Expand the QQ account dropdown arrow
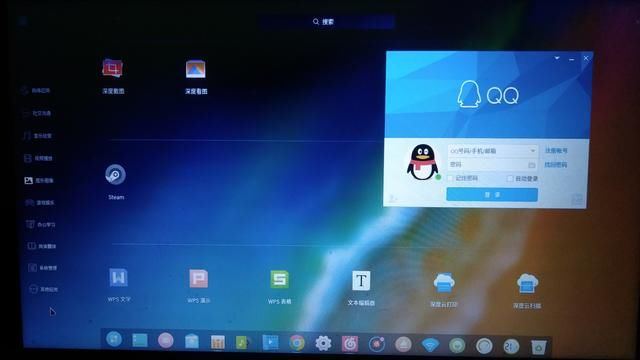Image resolution: width=640 pixels, height=360 pixels. 533,151
